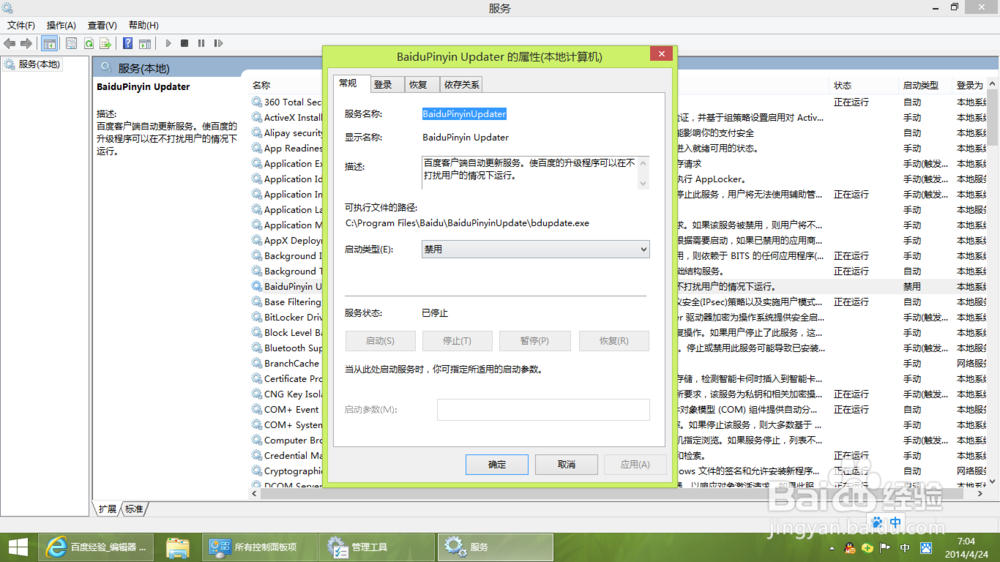Select the BranchCache service row
Viewport: 1000px width, 562px height.
(x=287, y=363)
